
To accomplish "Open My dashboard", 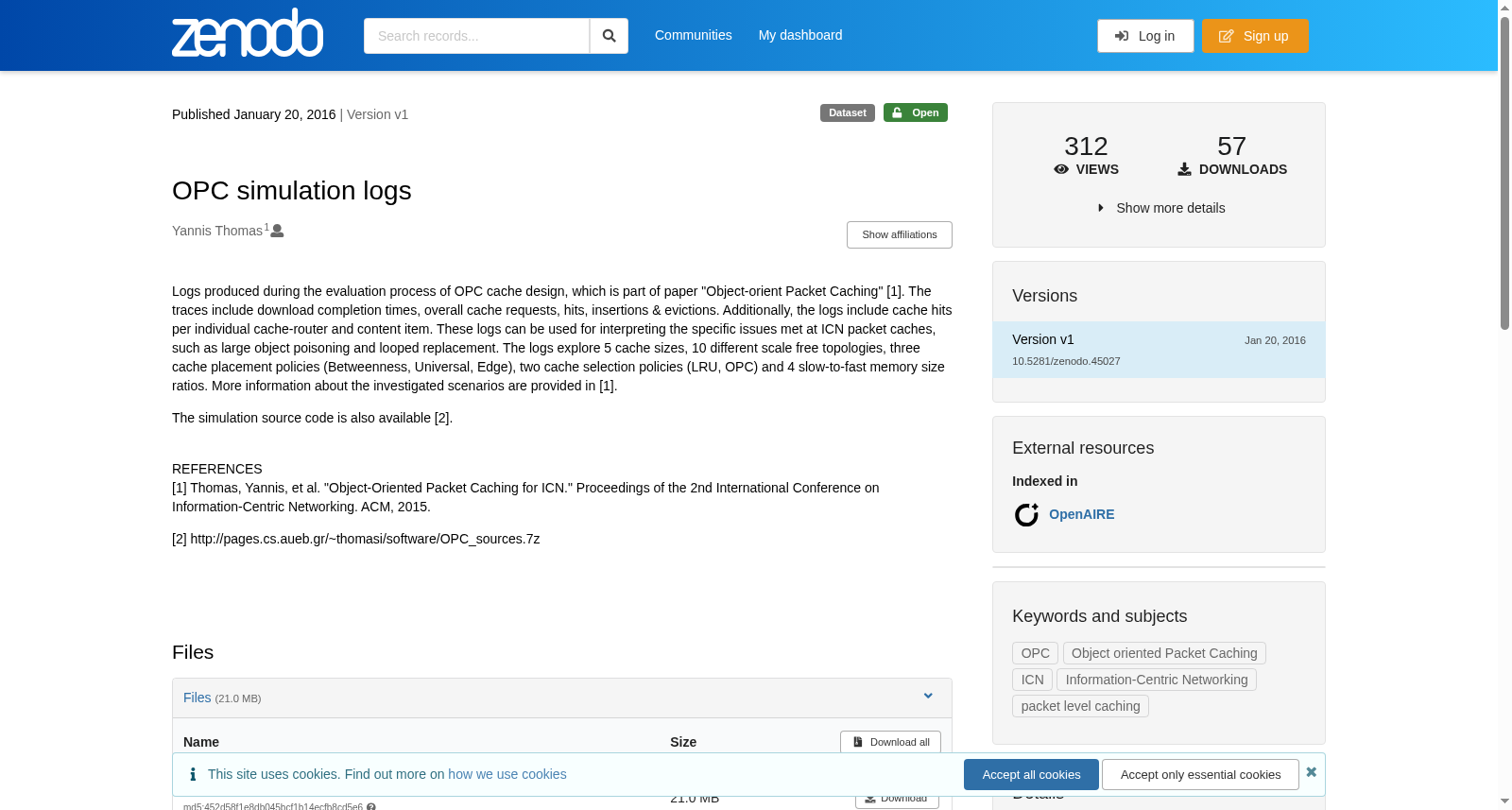I will coord(800,35).
